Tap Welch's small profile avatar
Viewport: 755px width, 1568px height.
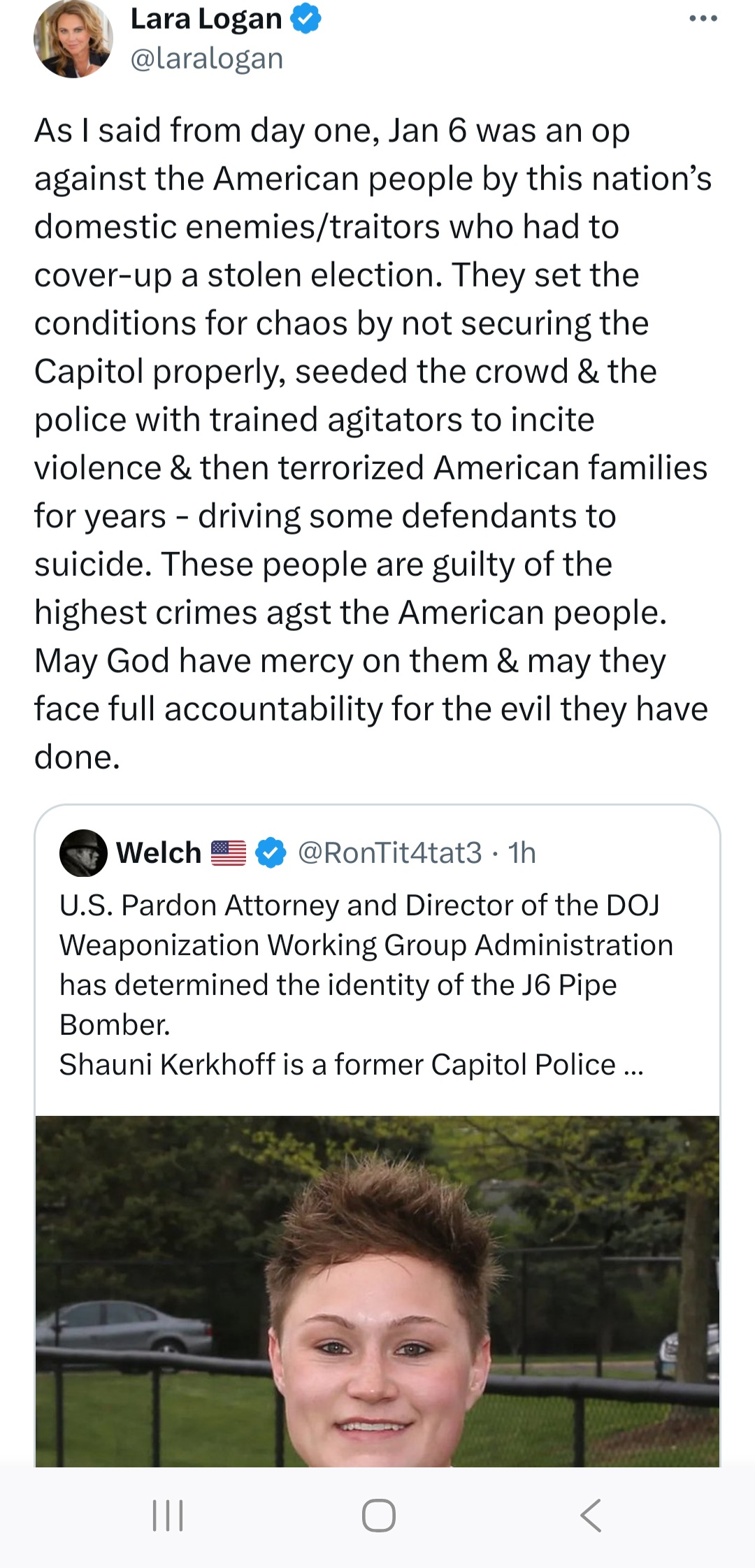tap(83, 853)
